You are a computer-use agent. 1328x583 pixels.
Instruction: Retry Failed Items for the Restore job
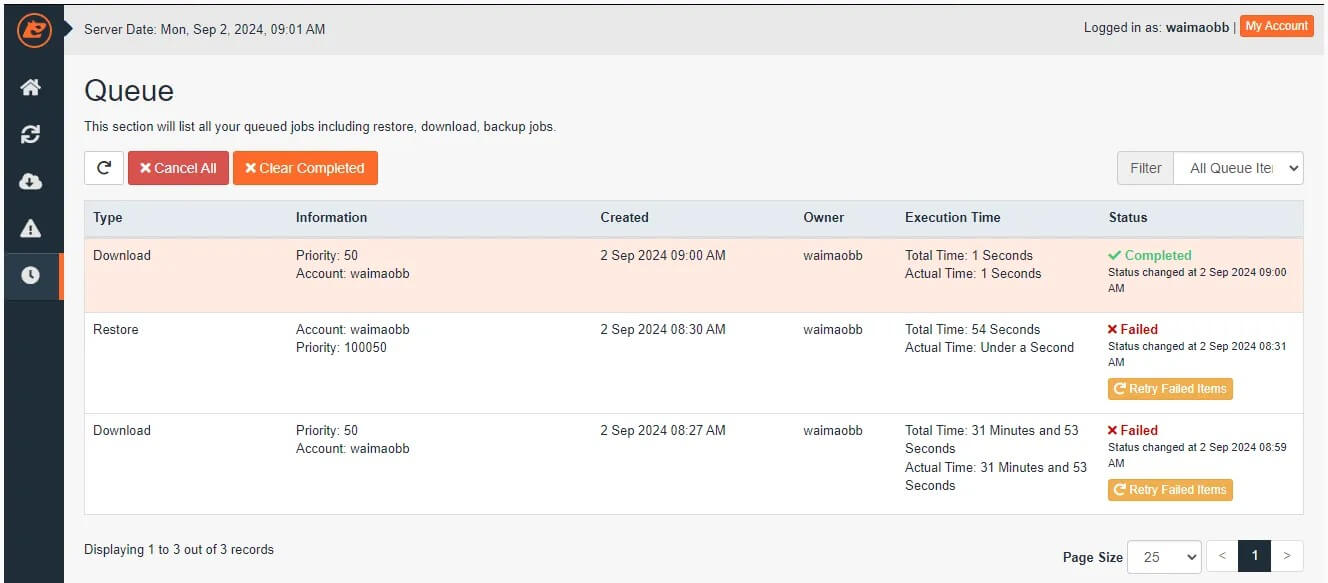[x=1170, y=389]
